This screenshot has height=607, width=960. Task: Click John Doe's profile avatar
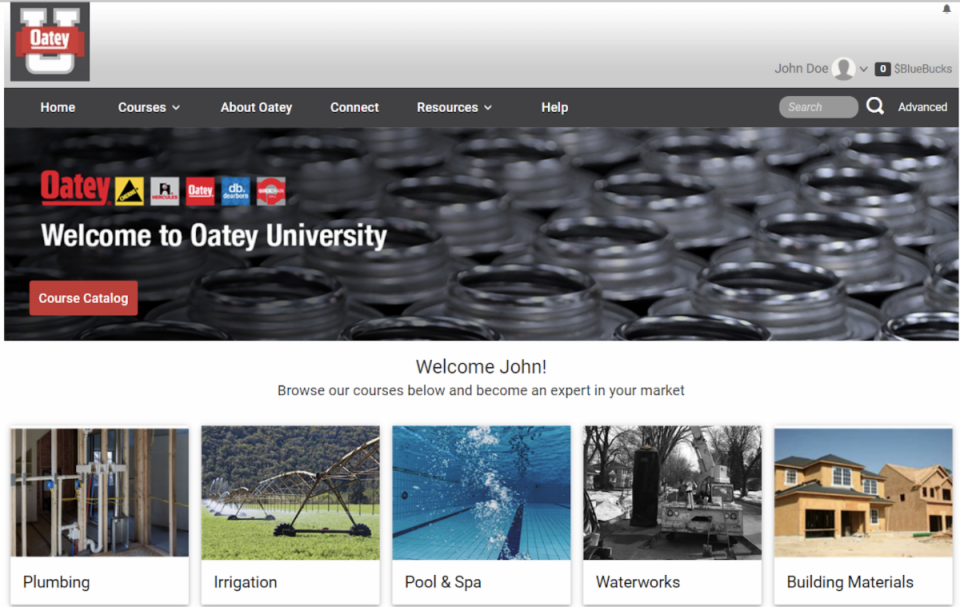pyautogui.click(x=844, y=69)
